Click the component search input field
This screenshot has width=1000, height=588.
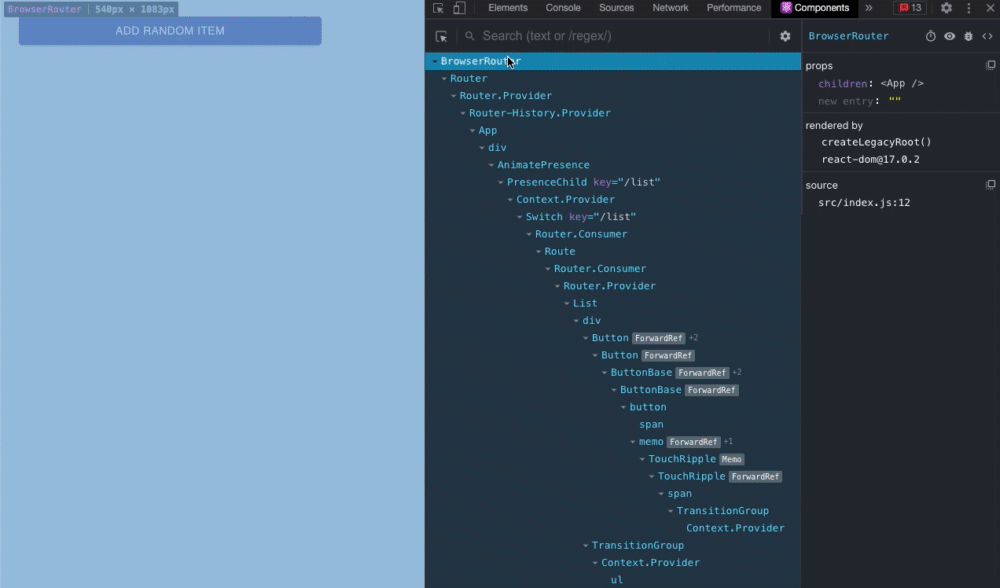tap(600, 35)
